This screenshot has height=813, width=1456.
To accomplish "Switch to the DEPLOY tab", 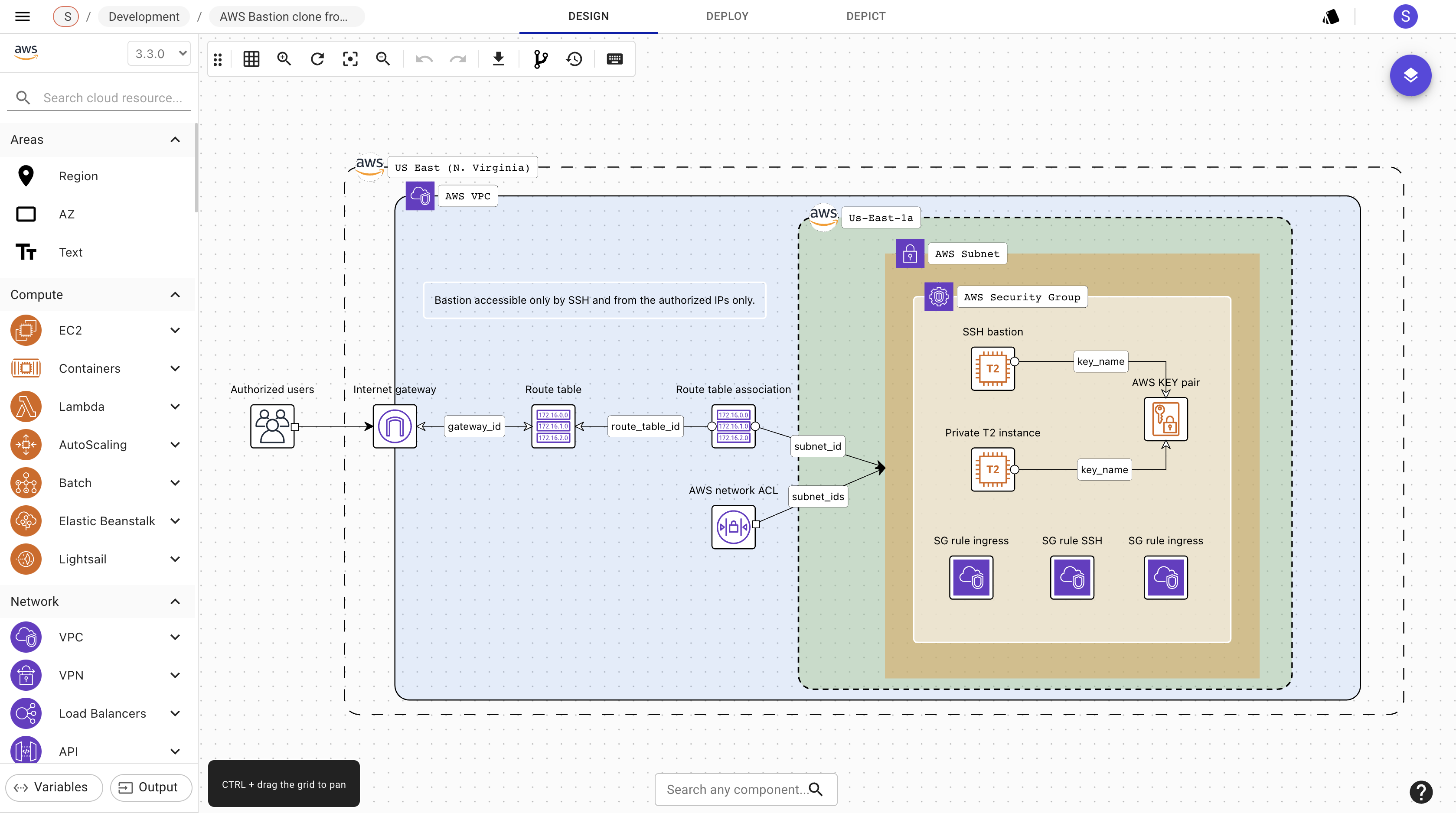I will coord(727,16).
